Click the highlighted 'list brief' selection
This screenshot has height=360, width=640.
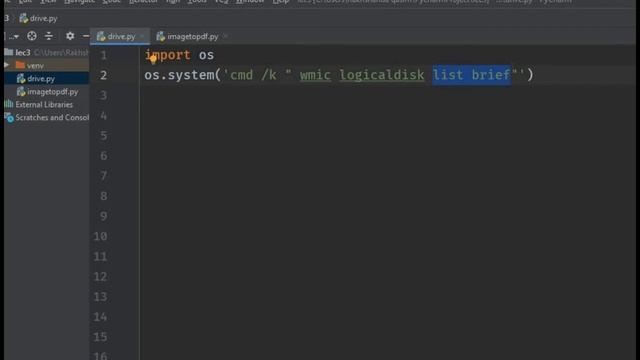tap(471, 75)
